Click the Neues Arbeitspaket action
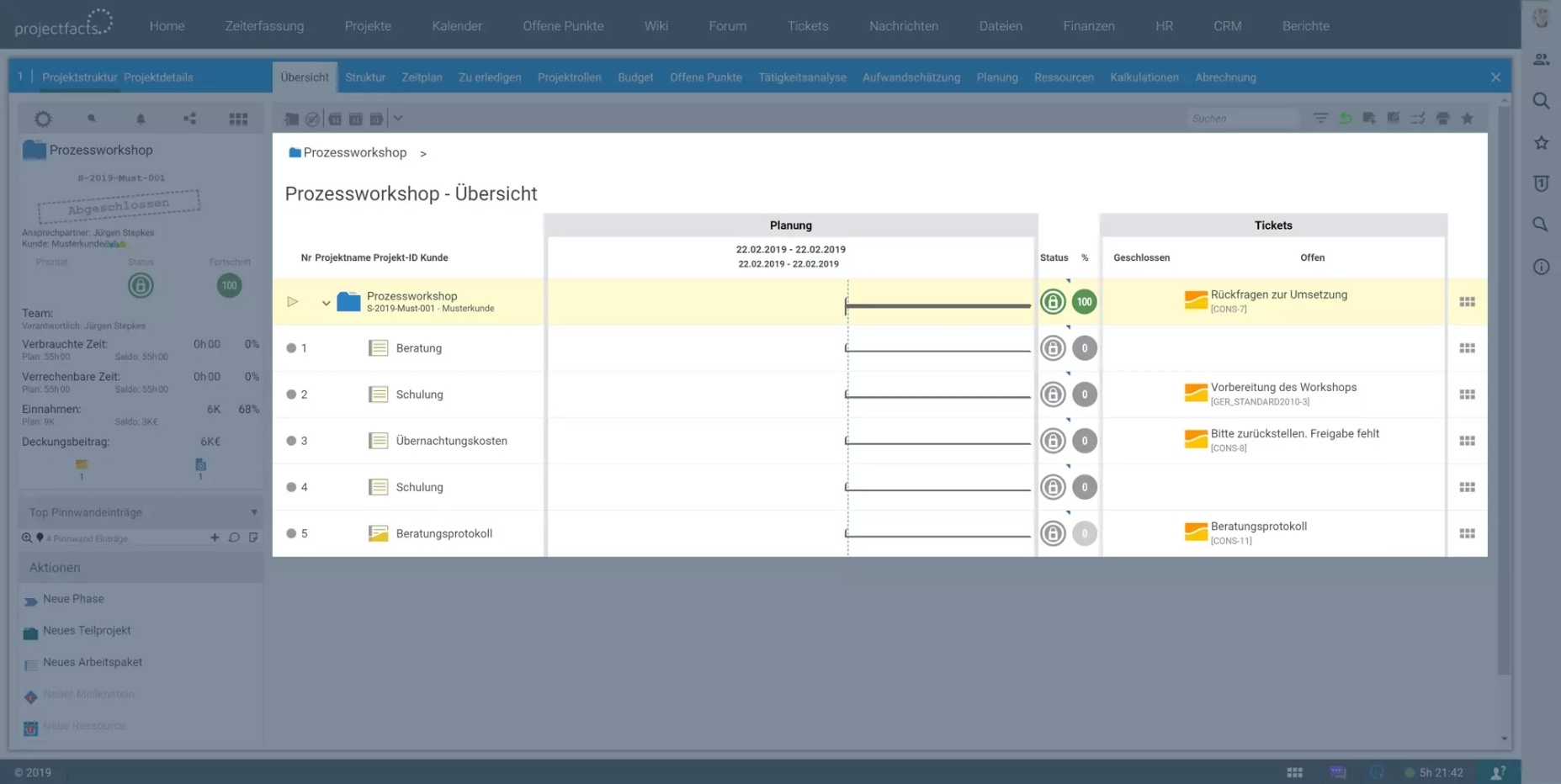This screenshot has width=1561, height=784. tap(93, 662)
